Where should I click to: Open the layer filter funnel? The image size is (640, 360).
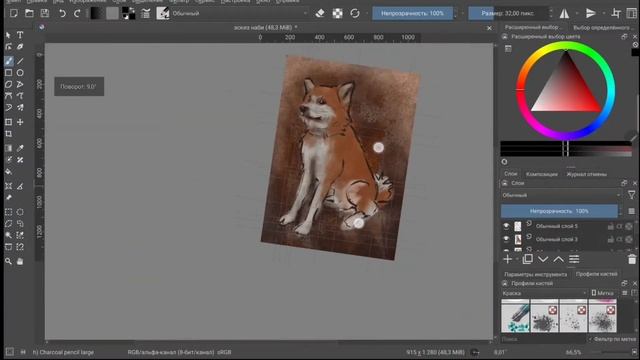click(631, 196)
